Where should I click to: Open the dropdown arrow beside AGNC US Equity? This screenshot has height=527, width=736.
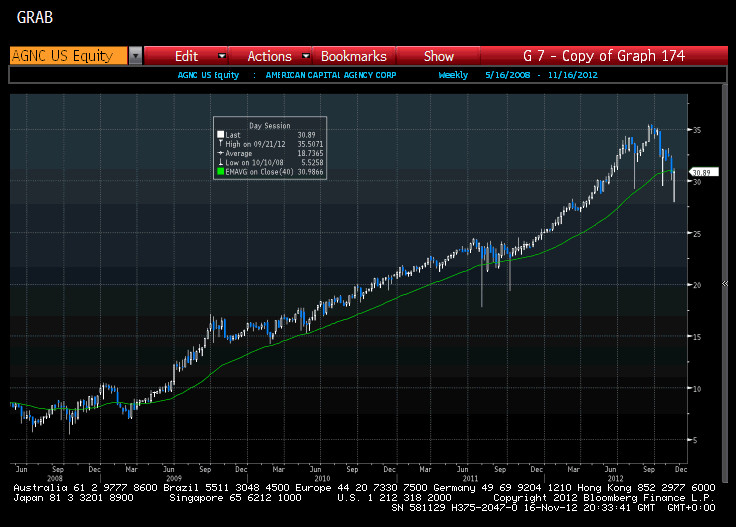[x=135, y=56]
